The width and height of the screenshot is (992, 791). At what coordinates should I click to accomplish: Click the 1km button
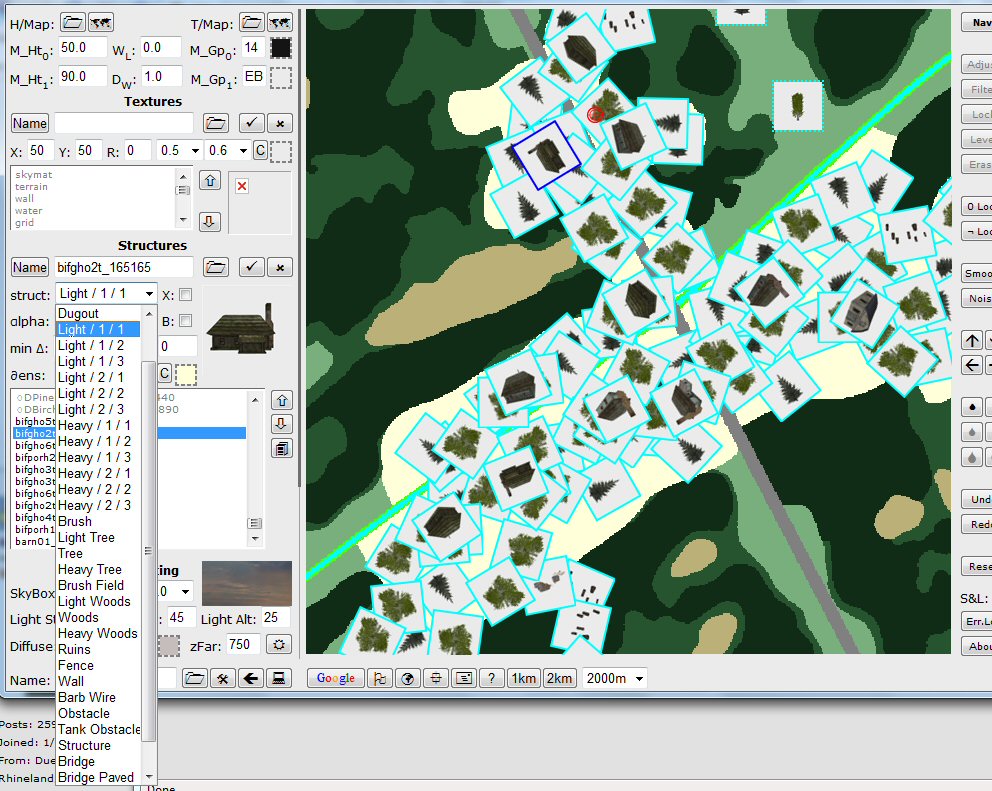click(524, 678)
